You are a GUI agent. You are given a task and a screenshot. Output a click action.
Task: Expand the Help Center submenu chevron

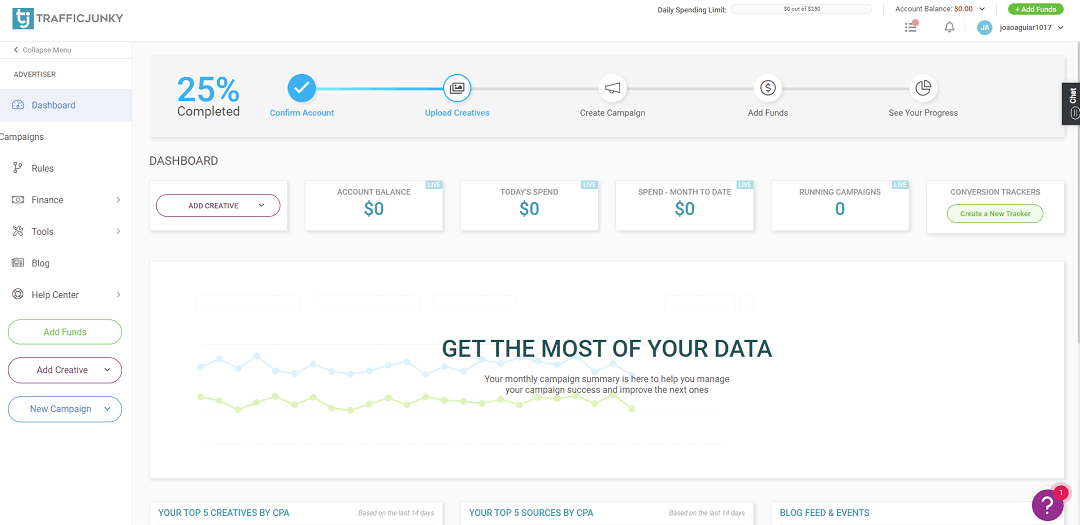tap(118, 294)
